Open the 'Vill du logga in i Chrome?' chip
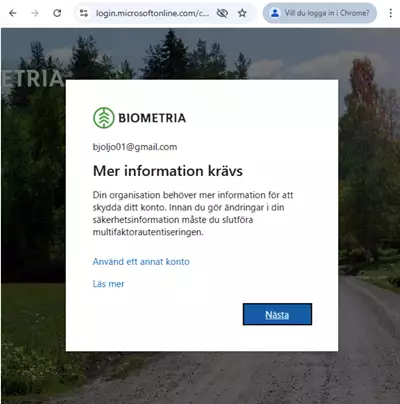400x404 pixels. pyautogui.click(x=320, y=13)
